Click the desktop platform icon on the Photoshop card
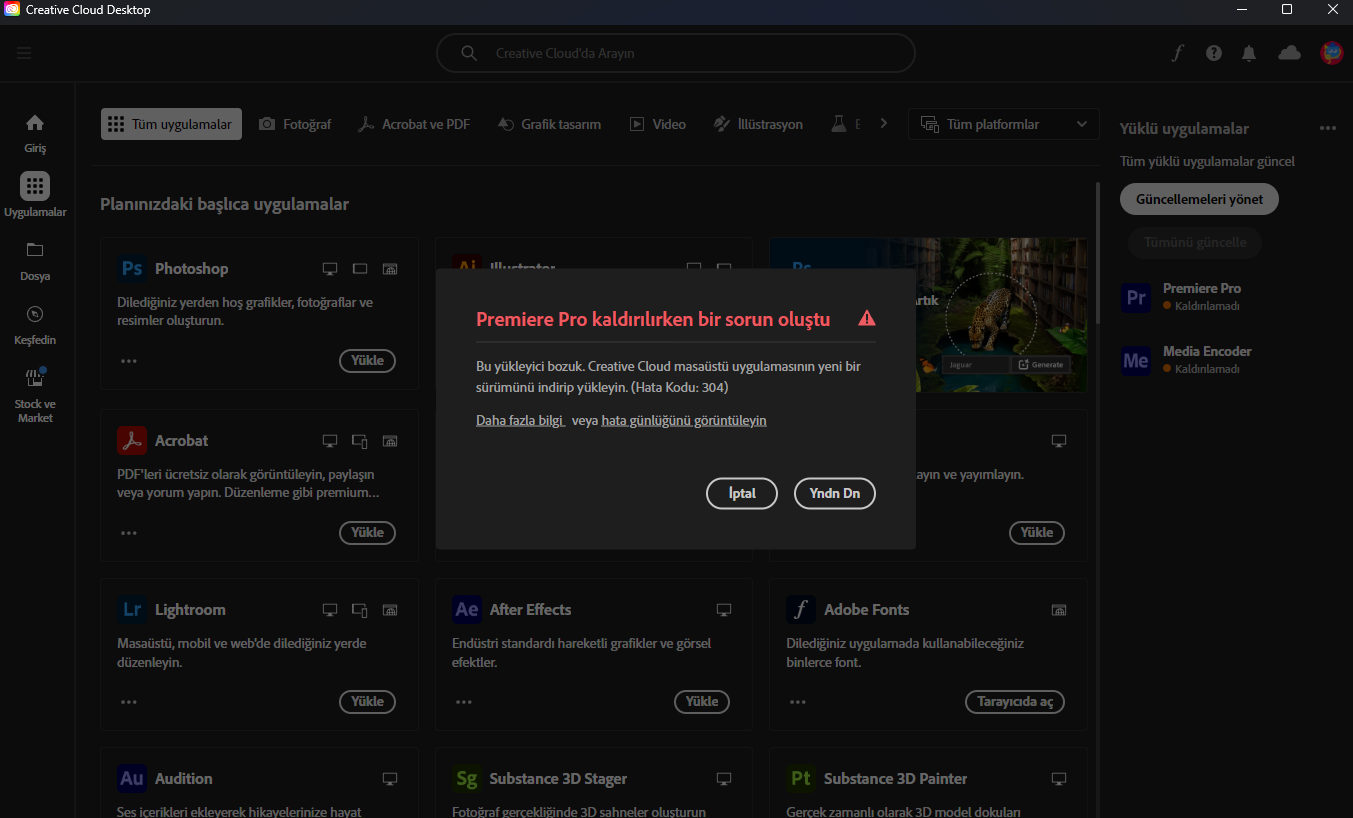1353x818 pixels. 330,269
